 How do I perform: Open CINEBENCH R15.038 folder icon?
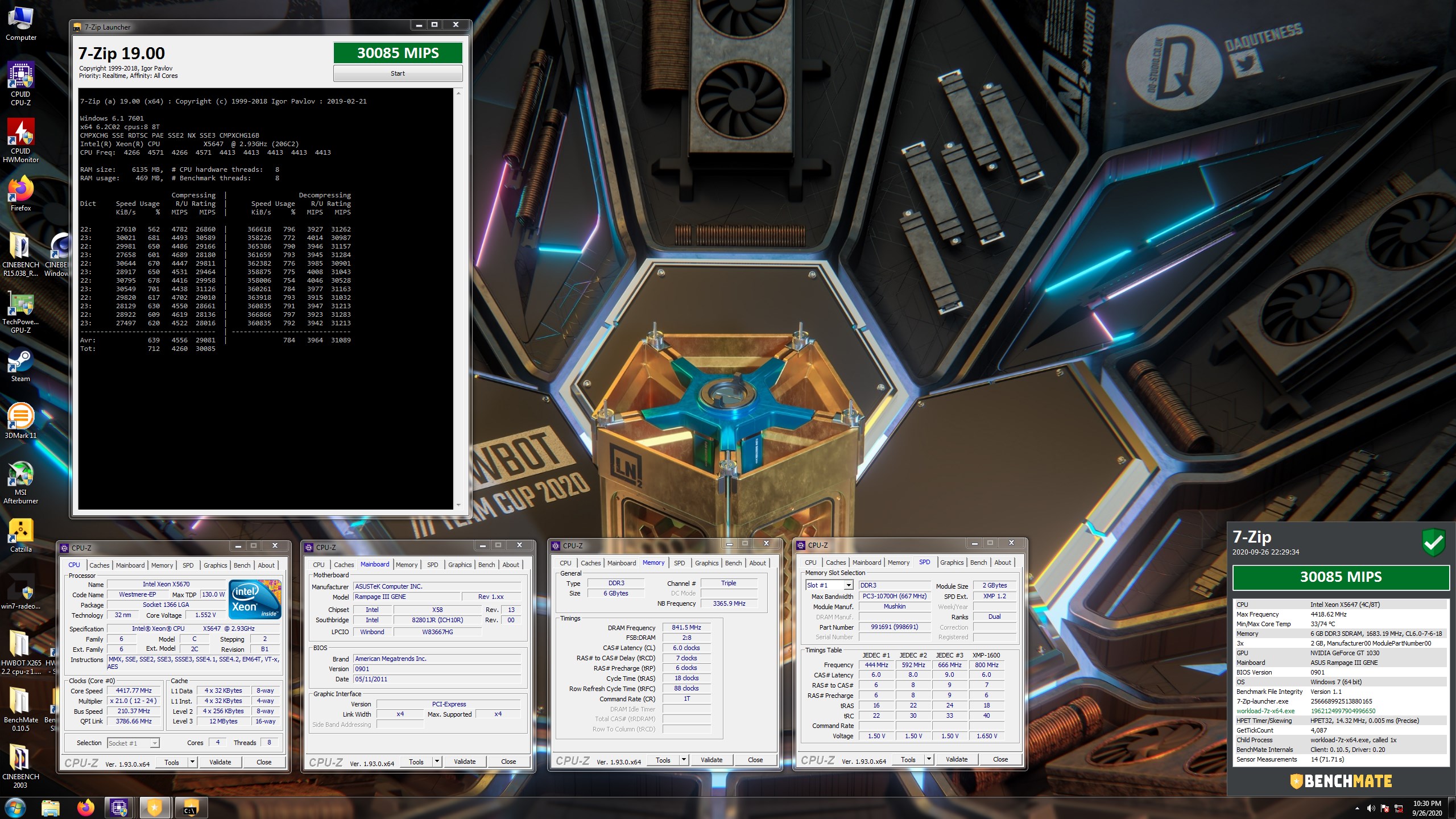coord(20,254)
